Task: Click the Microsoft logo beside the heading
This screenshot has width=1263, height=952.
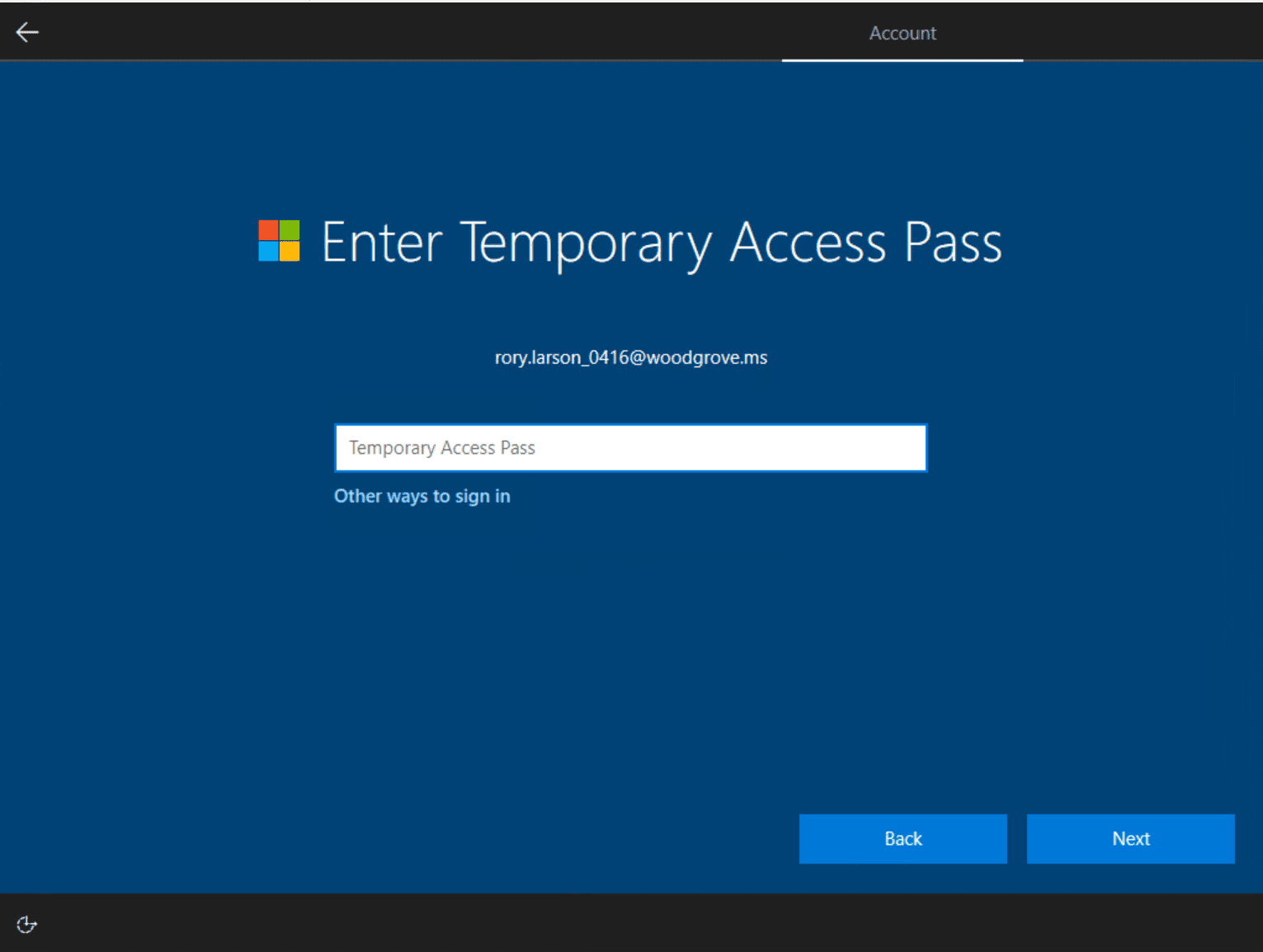Action: coord(279,242)
